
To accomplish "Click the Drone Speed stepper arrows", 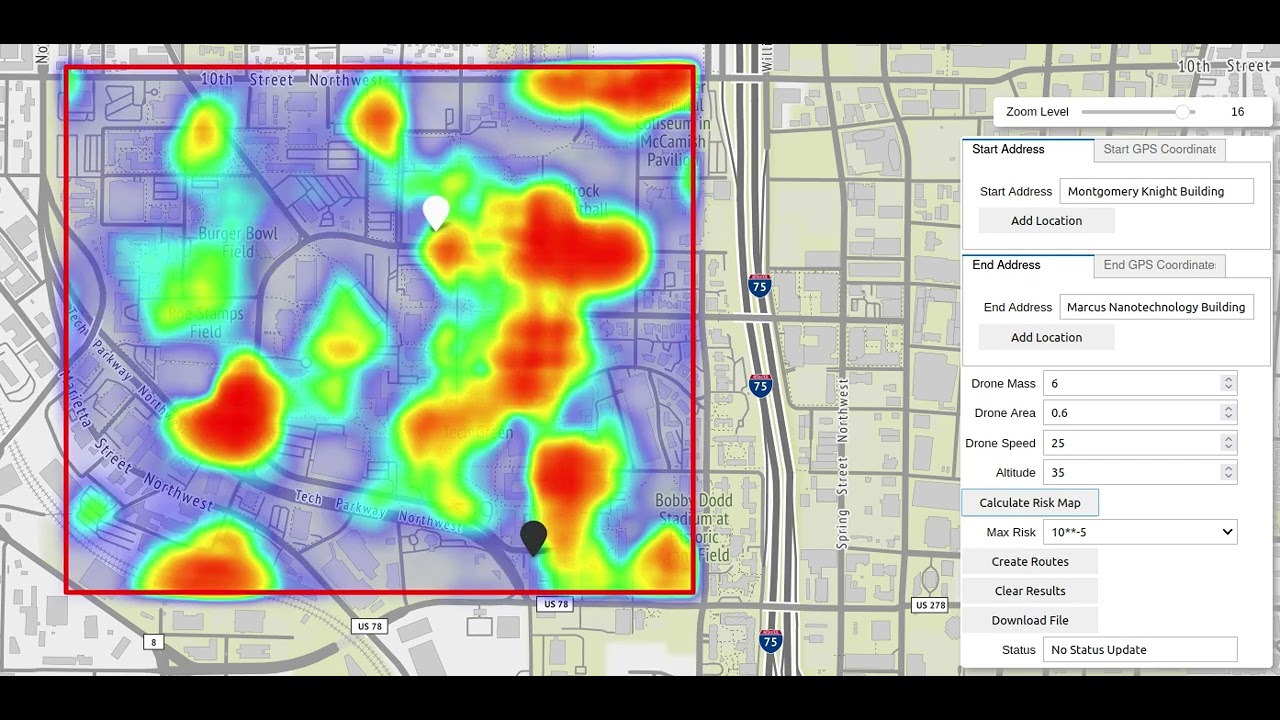I will pos(1228,443).
